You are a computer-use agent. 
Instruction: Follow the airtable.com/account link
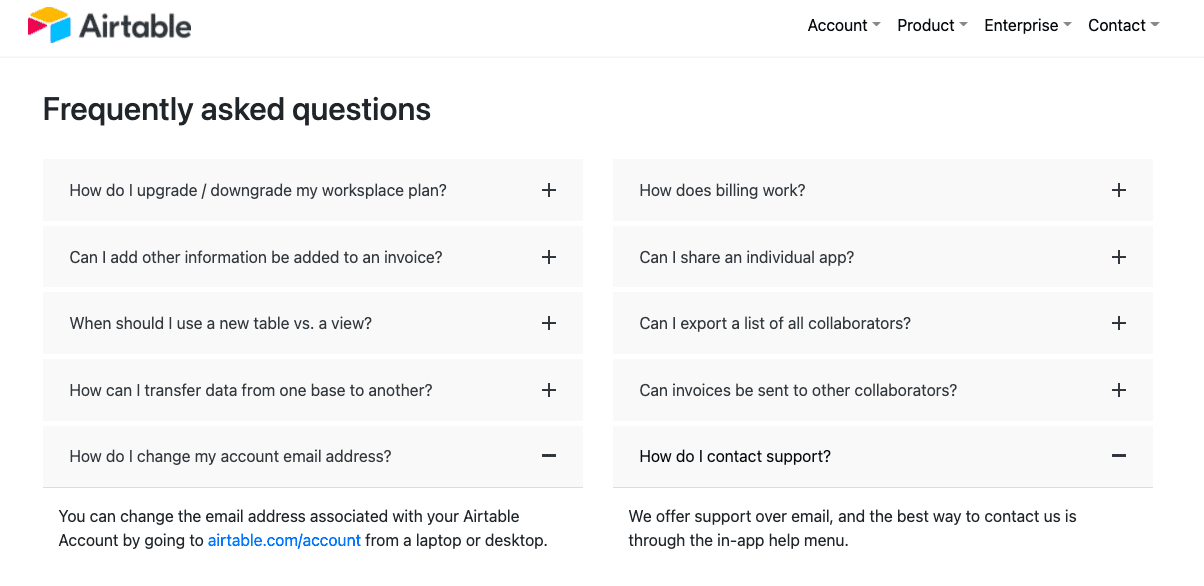(x=284, y=541)
